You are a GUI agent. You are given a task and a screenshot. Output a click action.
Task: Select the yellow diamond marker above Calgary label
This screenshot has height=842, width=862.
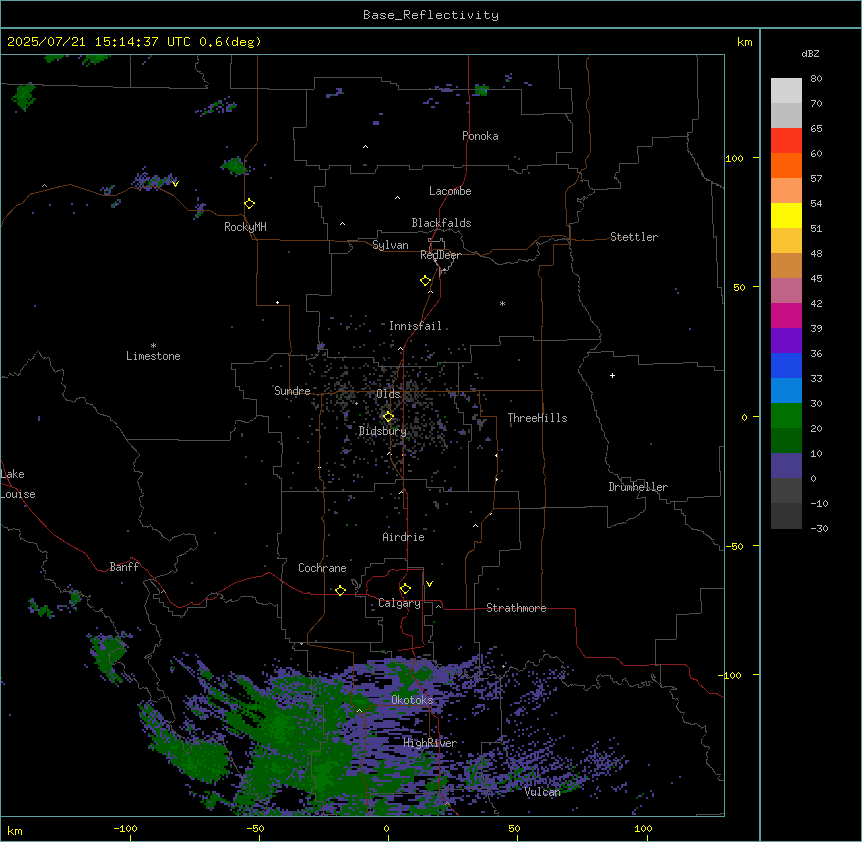pyautogui.click(x=405, y=589)
